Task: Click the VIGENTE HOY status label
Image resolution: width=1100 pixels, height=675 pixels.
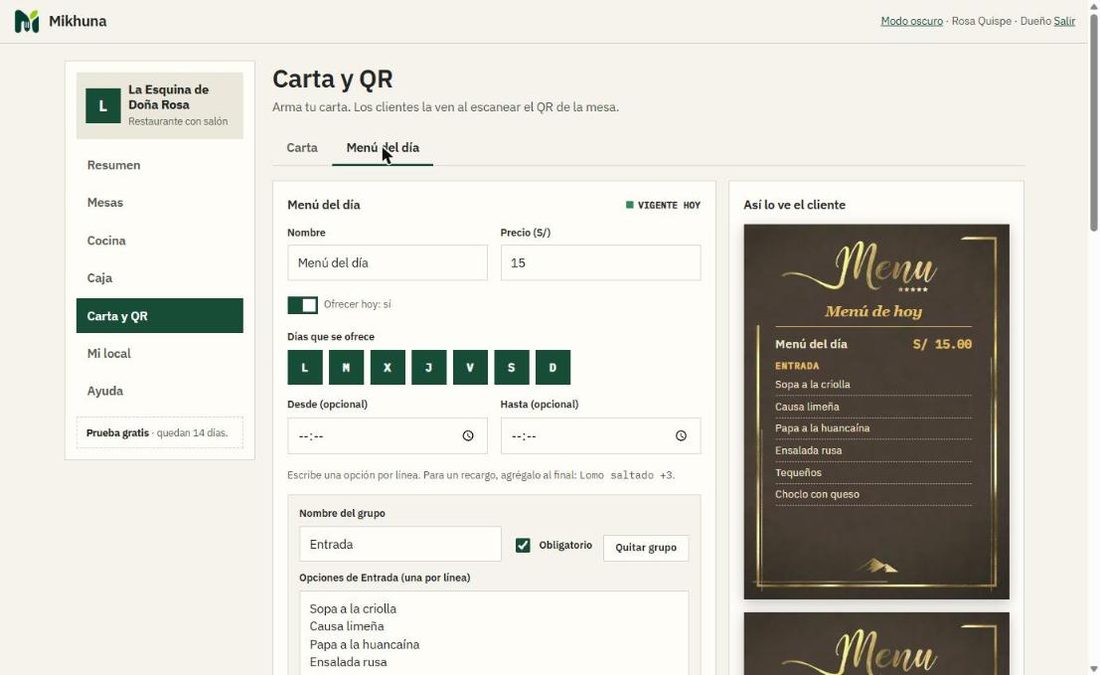Action: tap(663, 205)
